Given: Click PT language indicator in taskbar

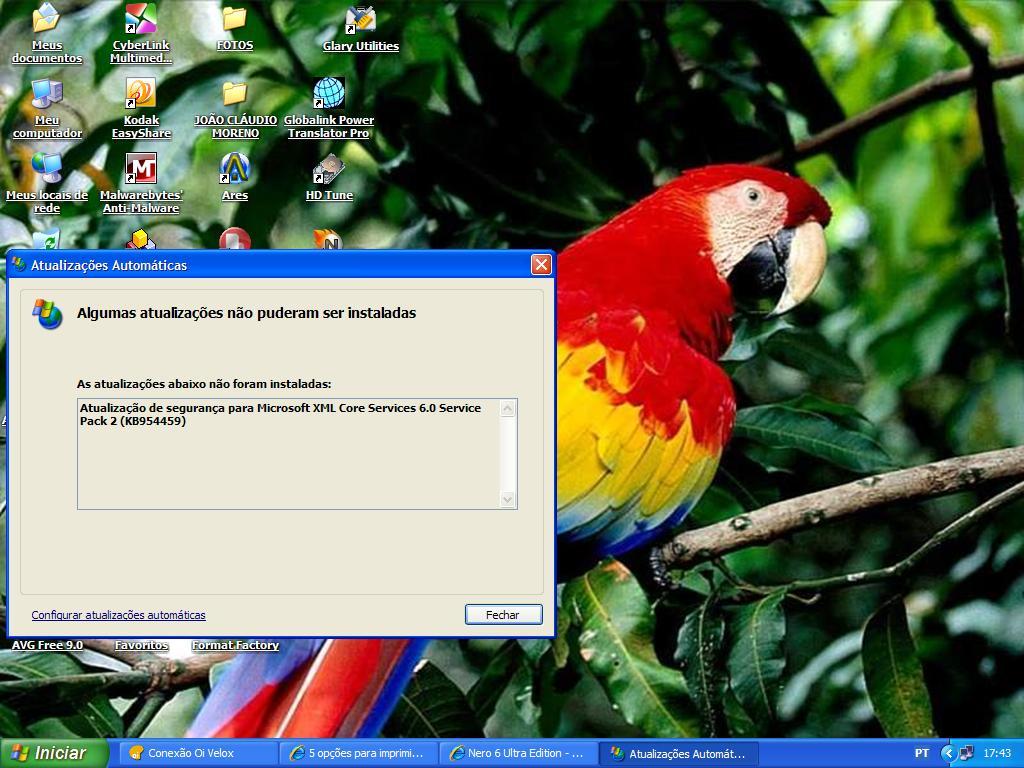Looking at the screenshot, I should tap(921, 753).
